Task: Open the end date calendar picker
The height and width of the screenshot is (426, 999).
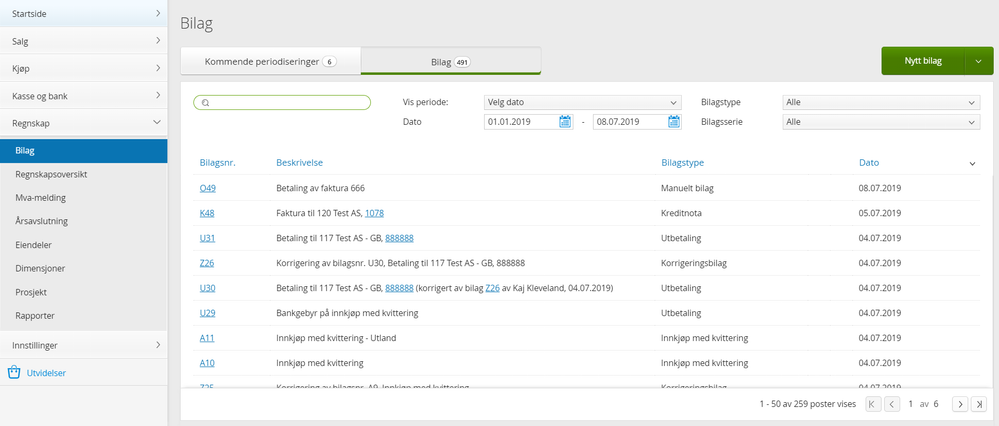Action: (x=673, y=122)
